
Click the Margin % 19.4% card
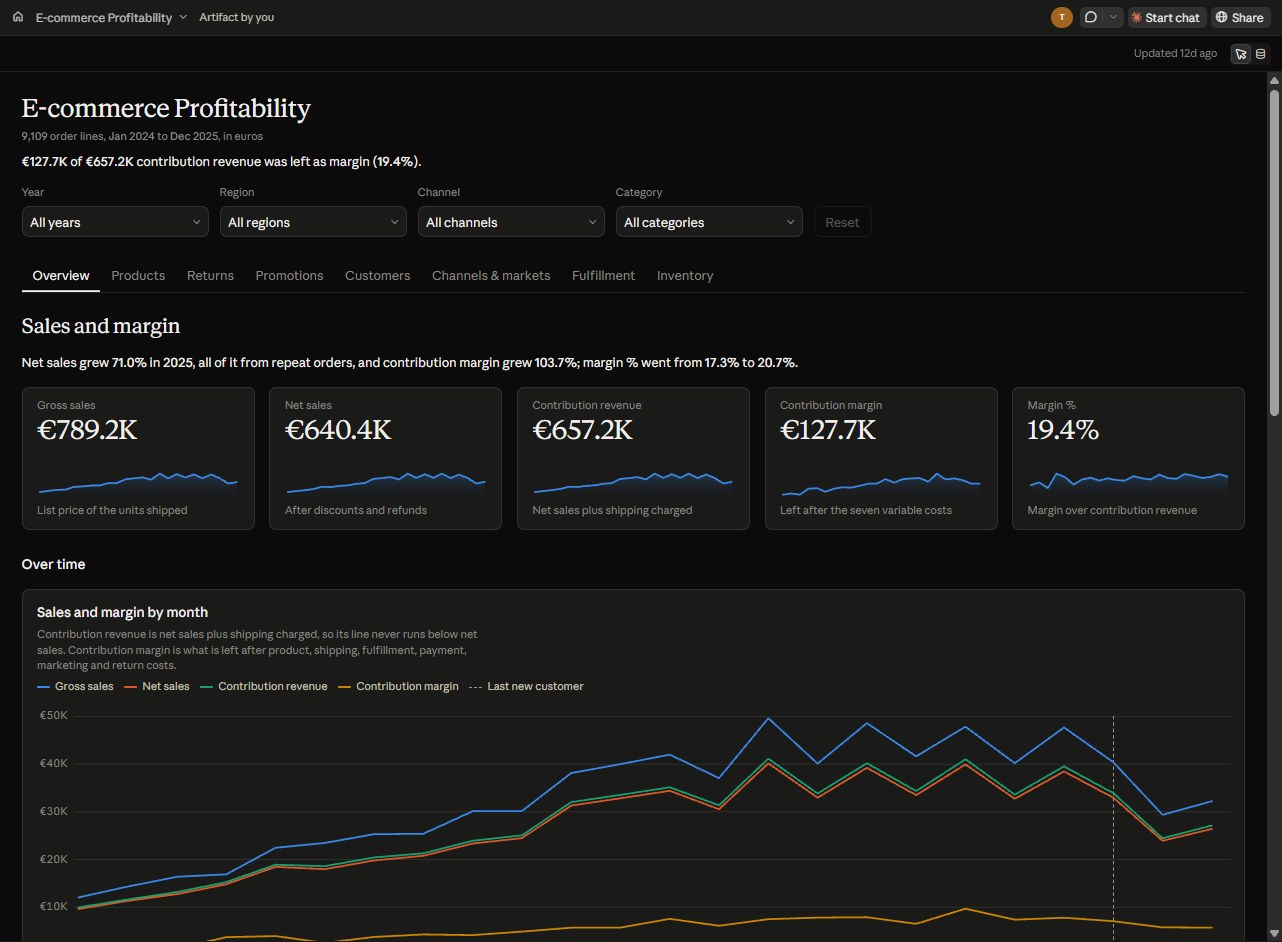[1128, 458]
